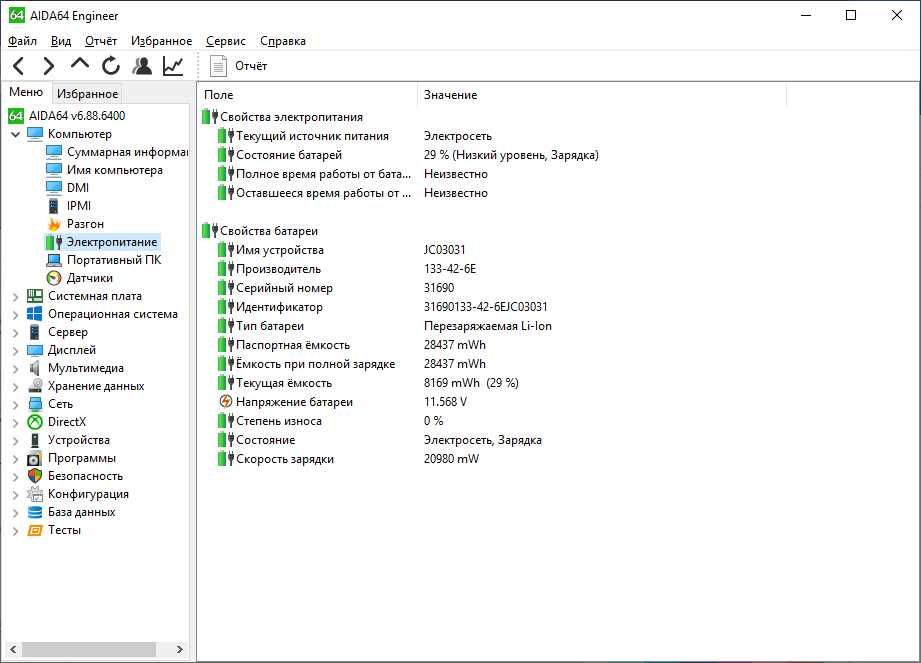Click the Хранение данных disk icon

(x=35, y=386)
